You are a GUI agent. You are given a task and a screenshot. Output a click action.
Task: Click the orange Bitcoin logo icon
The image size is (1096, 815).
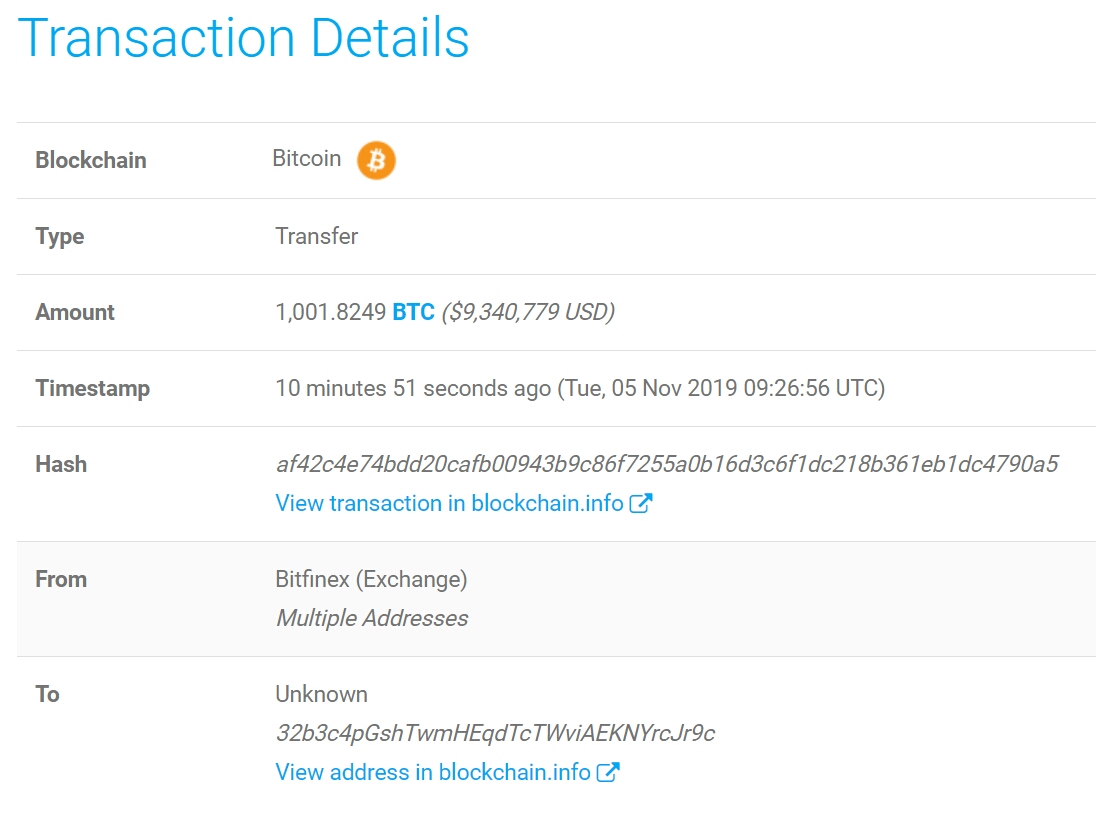(x=377, y=160)
